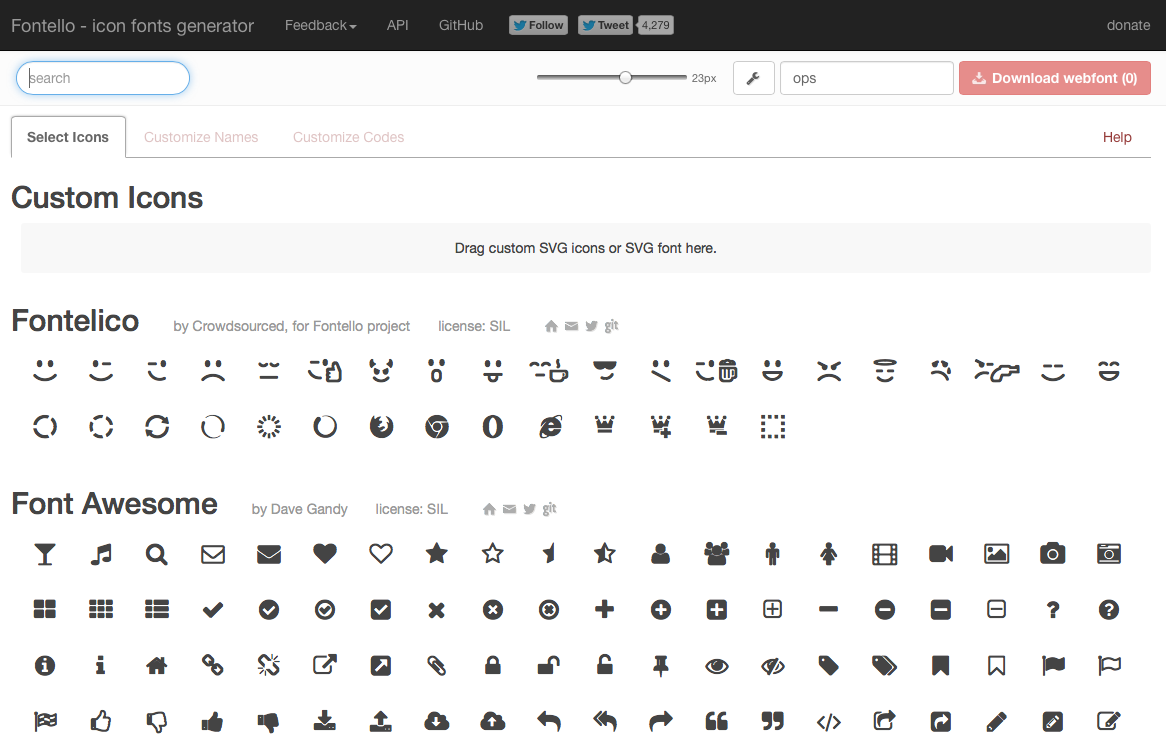Select the Internet Explorer icon
The image size is (1166, 734).
550,427
